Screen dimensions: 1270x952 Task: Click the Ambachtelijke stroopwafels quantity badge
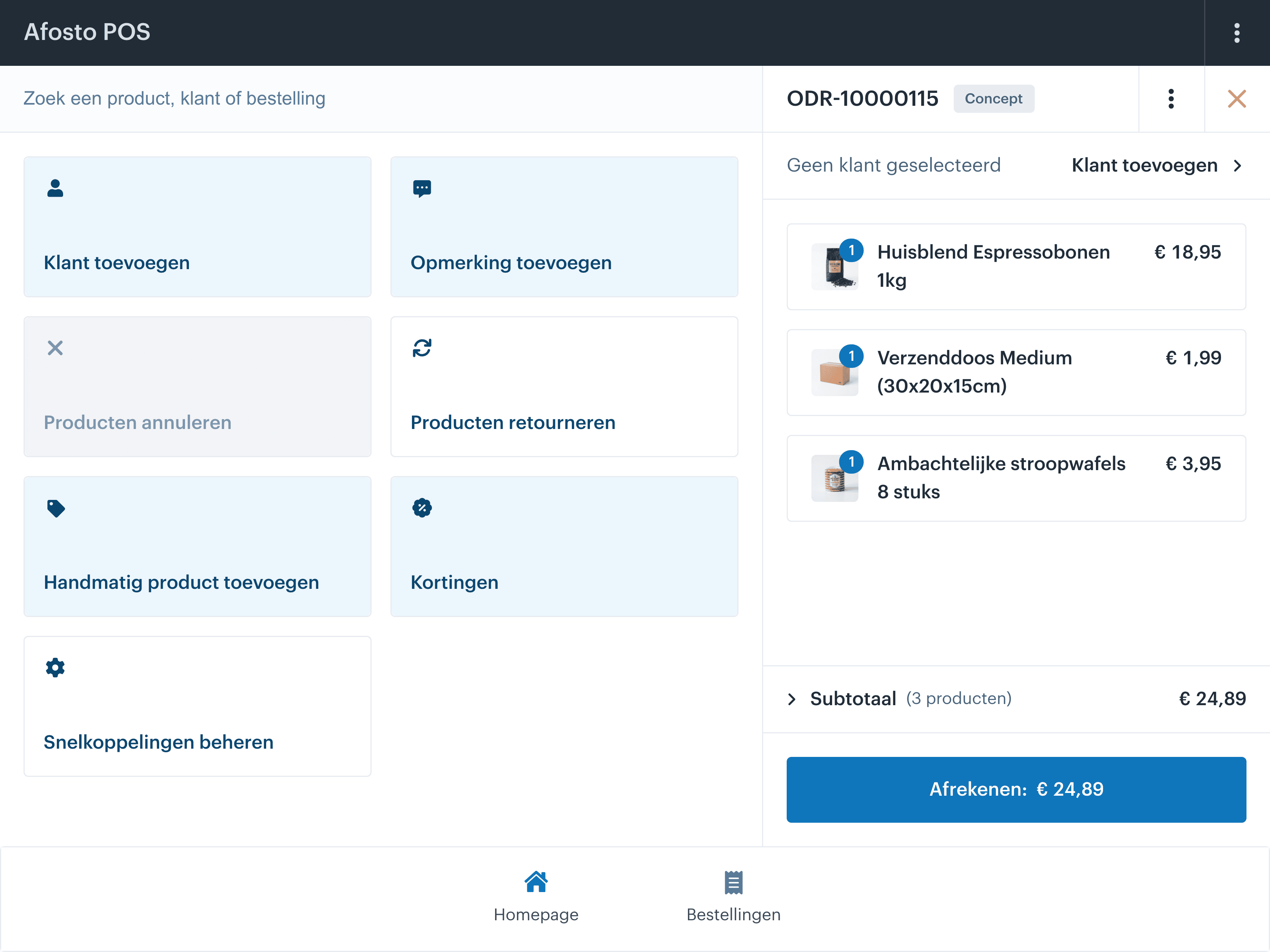point(851,462)
